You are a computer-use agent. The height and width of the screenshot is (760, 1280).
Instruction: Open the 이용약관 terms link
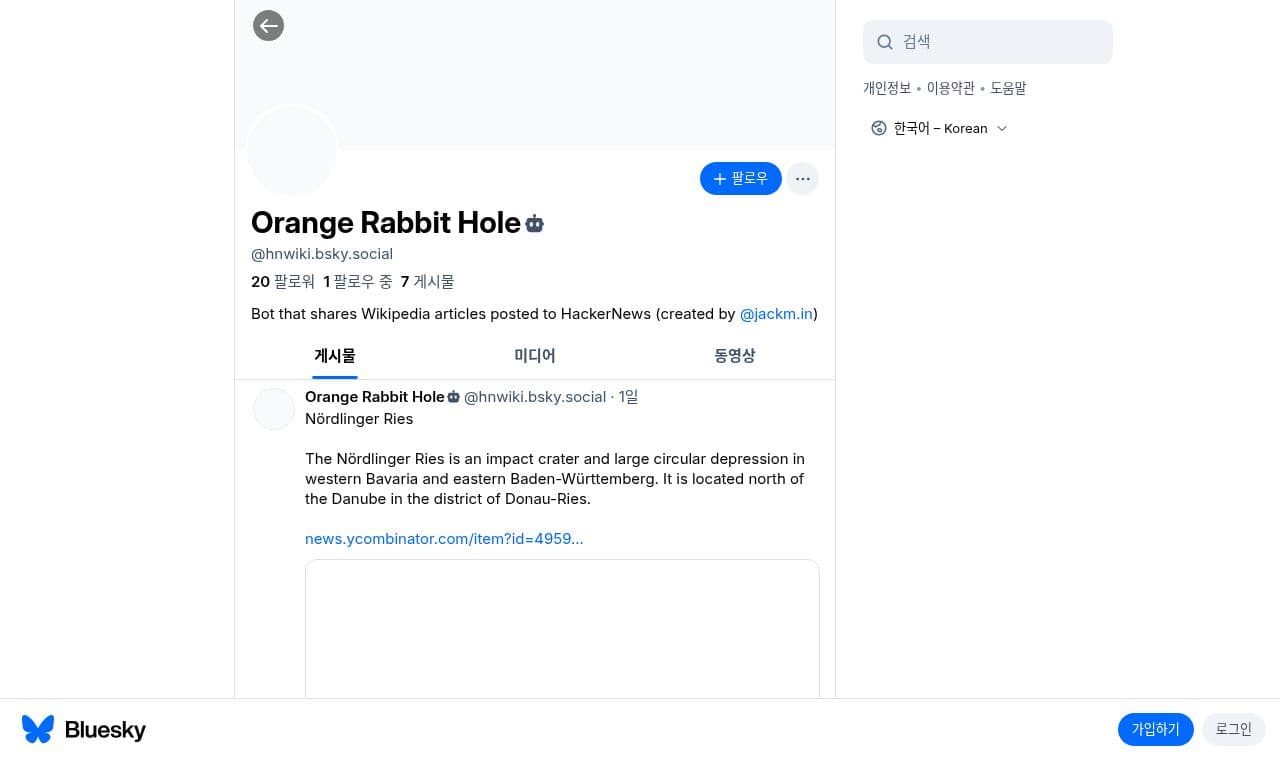coord(950,88)
